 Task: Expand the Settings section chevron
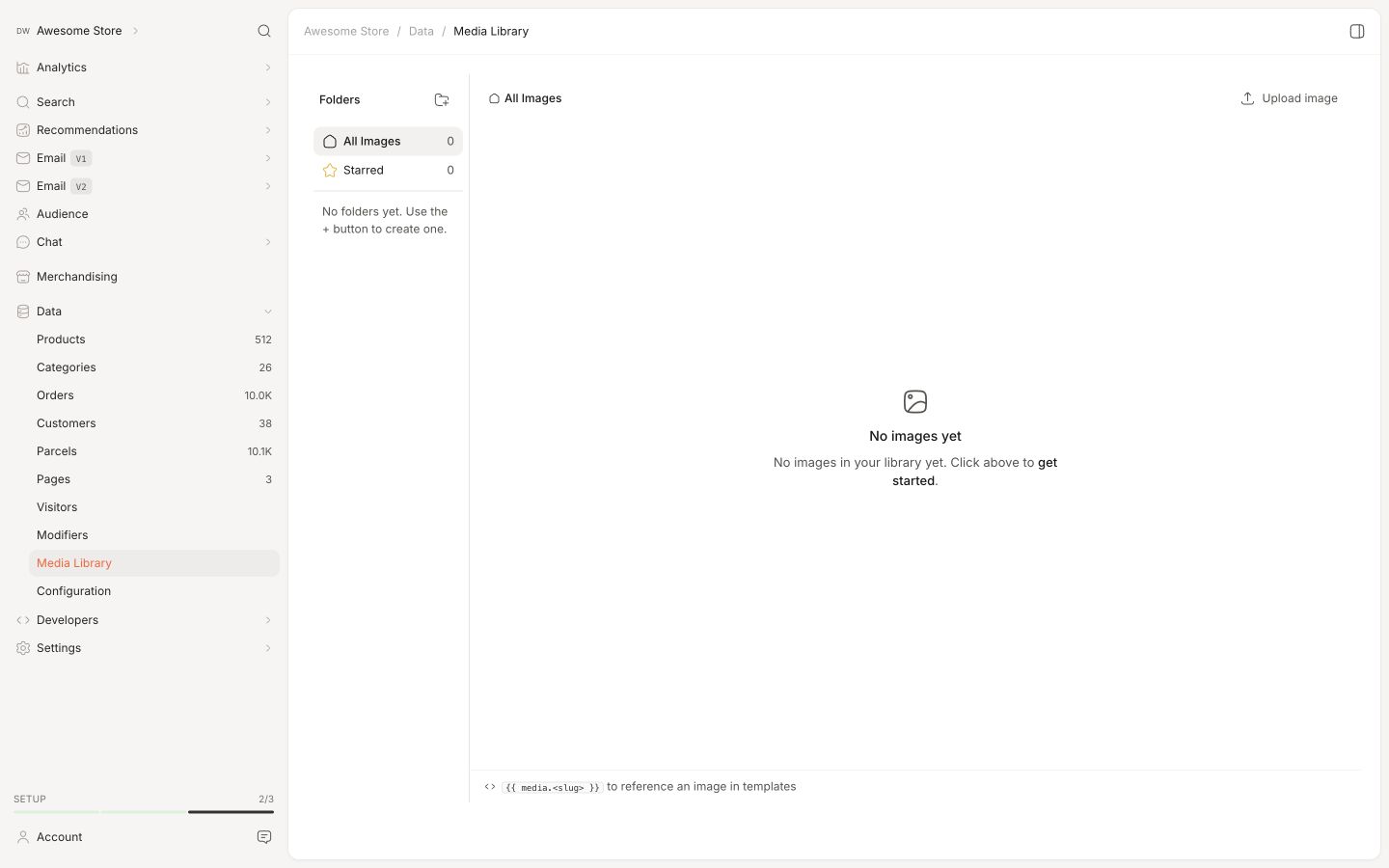[x=268, y=648]
